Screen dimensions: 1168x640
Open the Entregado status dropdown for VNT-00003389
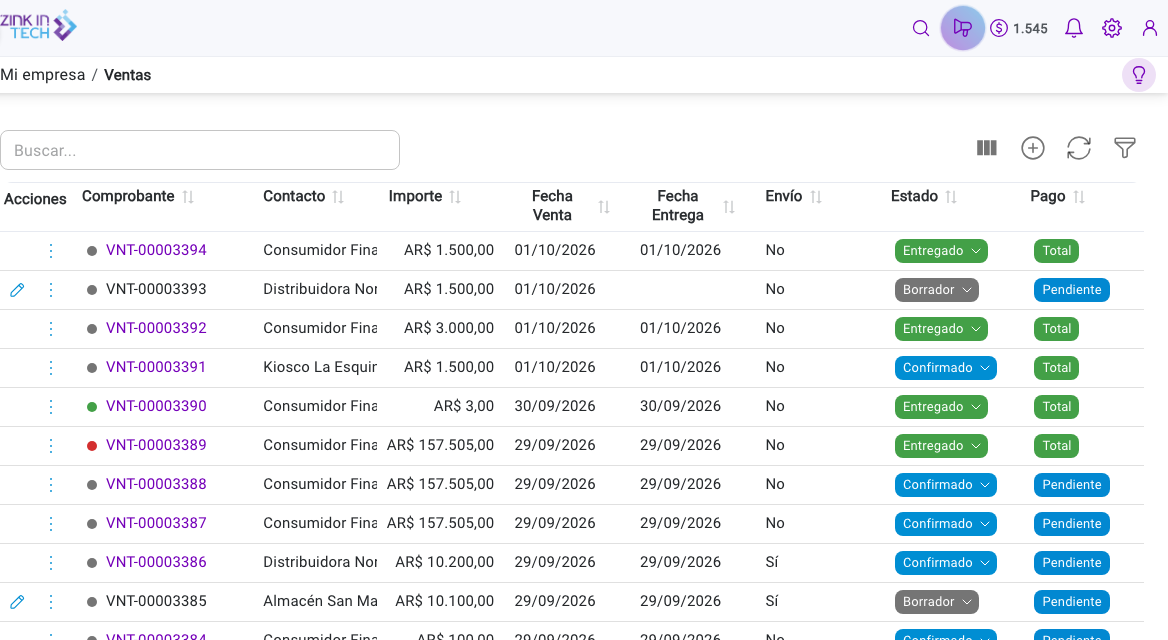click(941, 446)
